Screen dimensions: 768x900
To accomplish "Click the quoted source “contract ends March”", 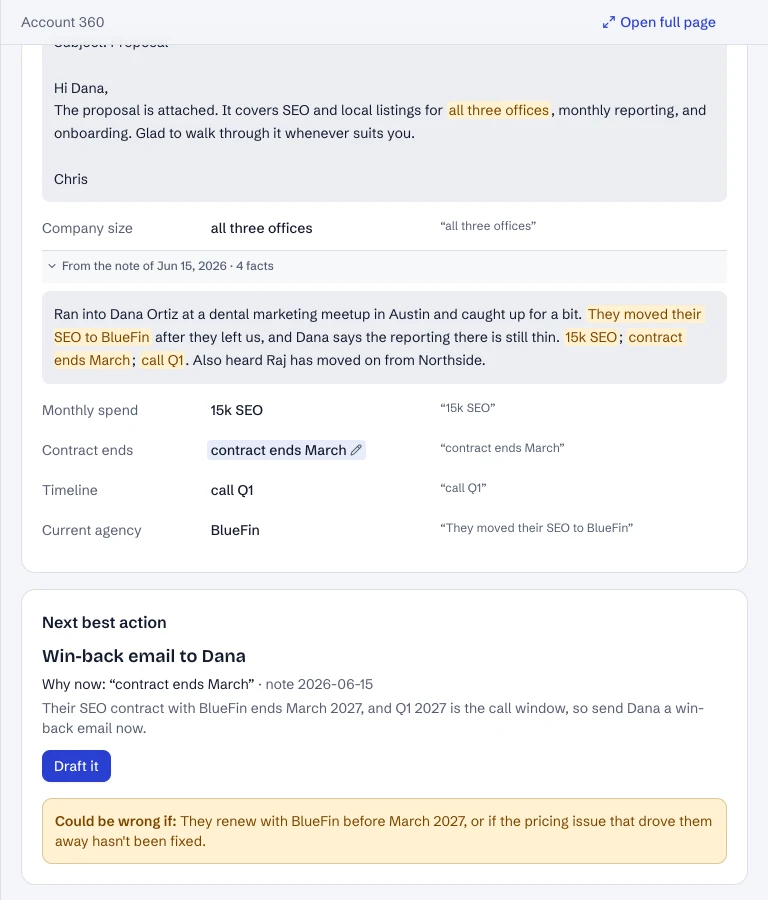I will pos(502,448).
